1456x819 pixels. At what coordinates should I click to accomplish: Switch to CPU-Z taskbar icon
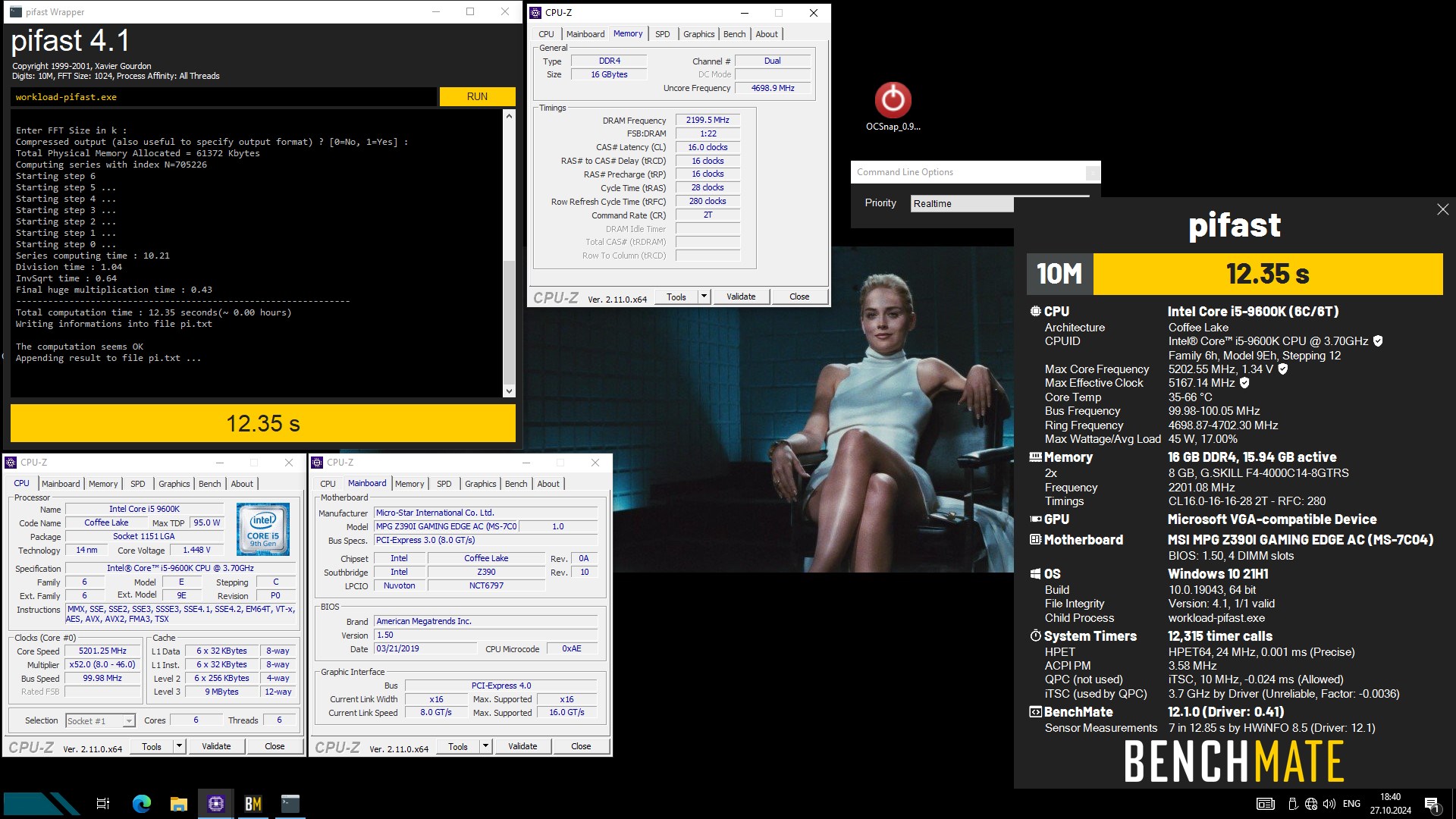coord(216,803)
